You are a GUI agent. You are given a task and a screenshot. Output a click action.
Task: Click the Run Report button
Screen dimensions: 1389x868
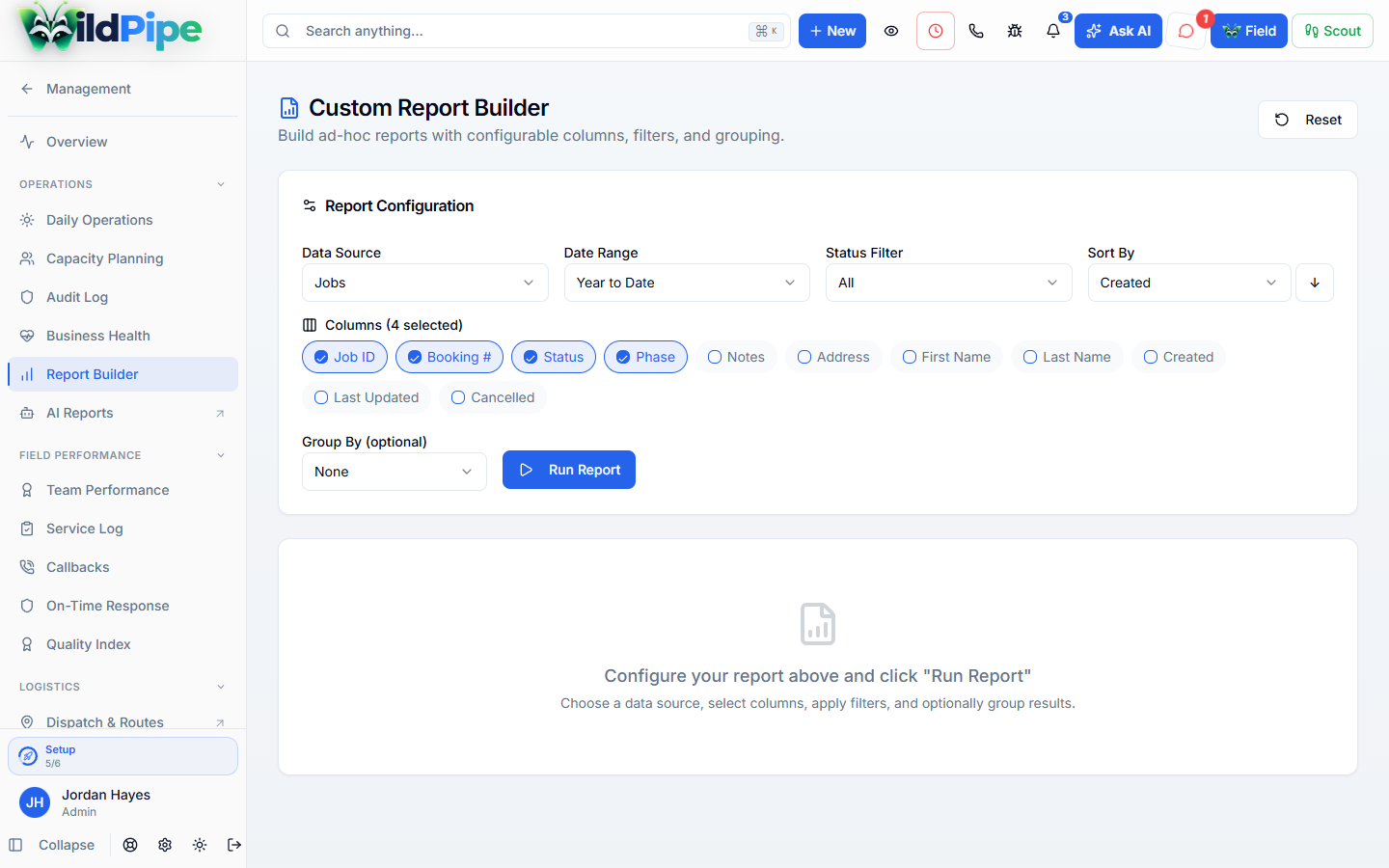569,470
